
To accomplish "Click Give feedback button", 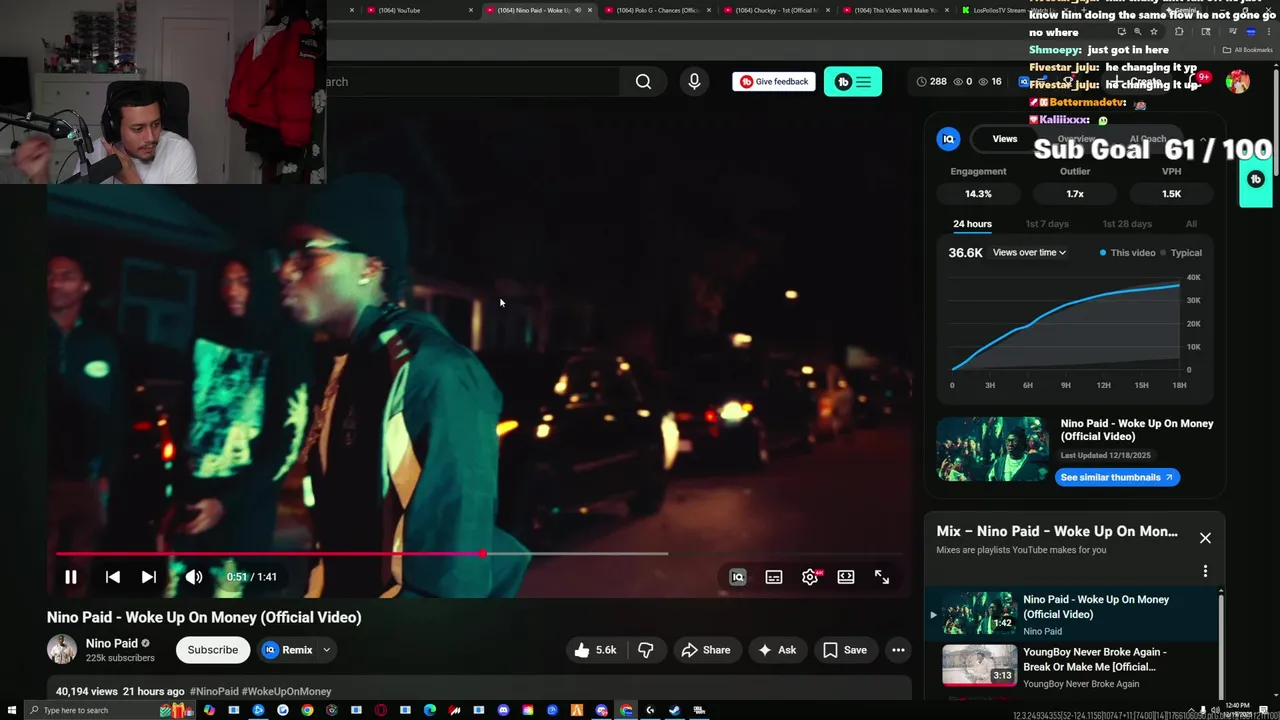I will pyautogui.click(x=774, y=82).
